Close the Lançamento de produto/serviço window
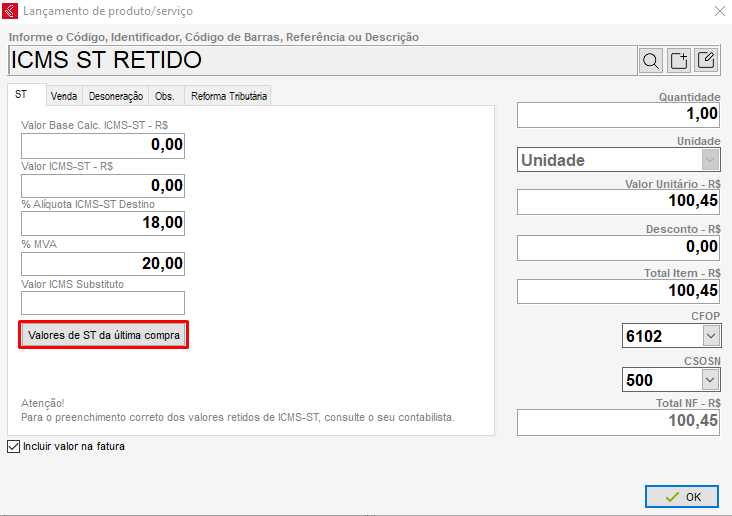This screenshot has width=732, height=516. tap(718, 11)
